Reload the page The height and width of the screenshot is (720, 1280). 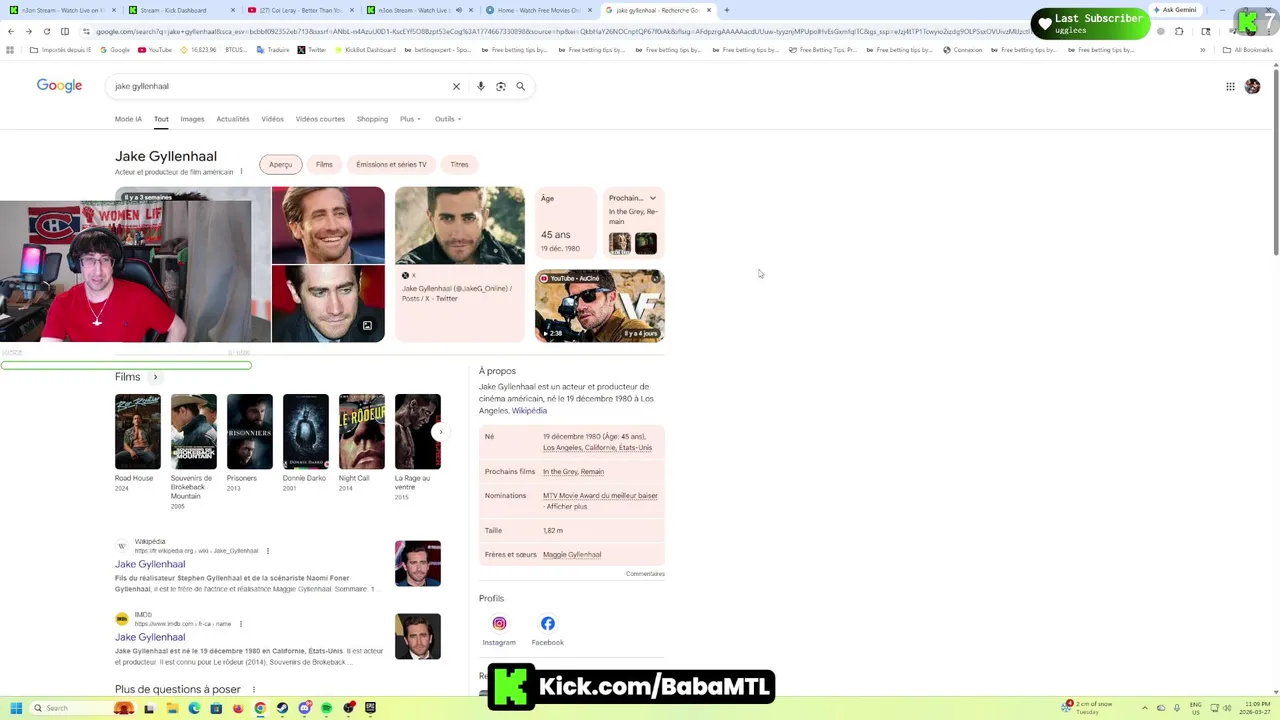[x=46, y=31]
